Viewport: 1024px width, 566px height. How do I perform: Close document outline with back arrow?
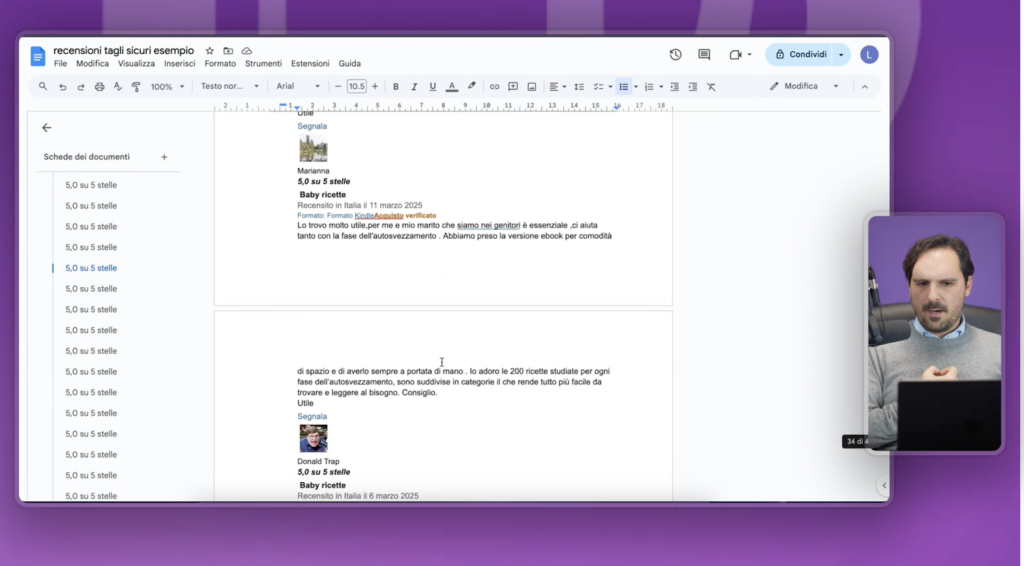pyautogui.click(x=46, y=128)
